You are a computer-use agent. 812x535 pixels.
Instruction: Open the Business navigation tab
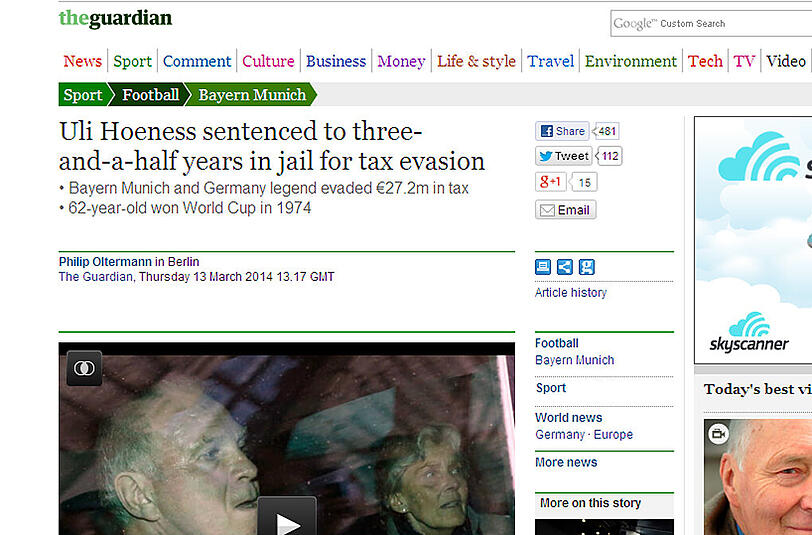(336, 61)
